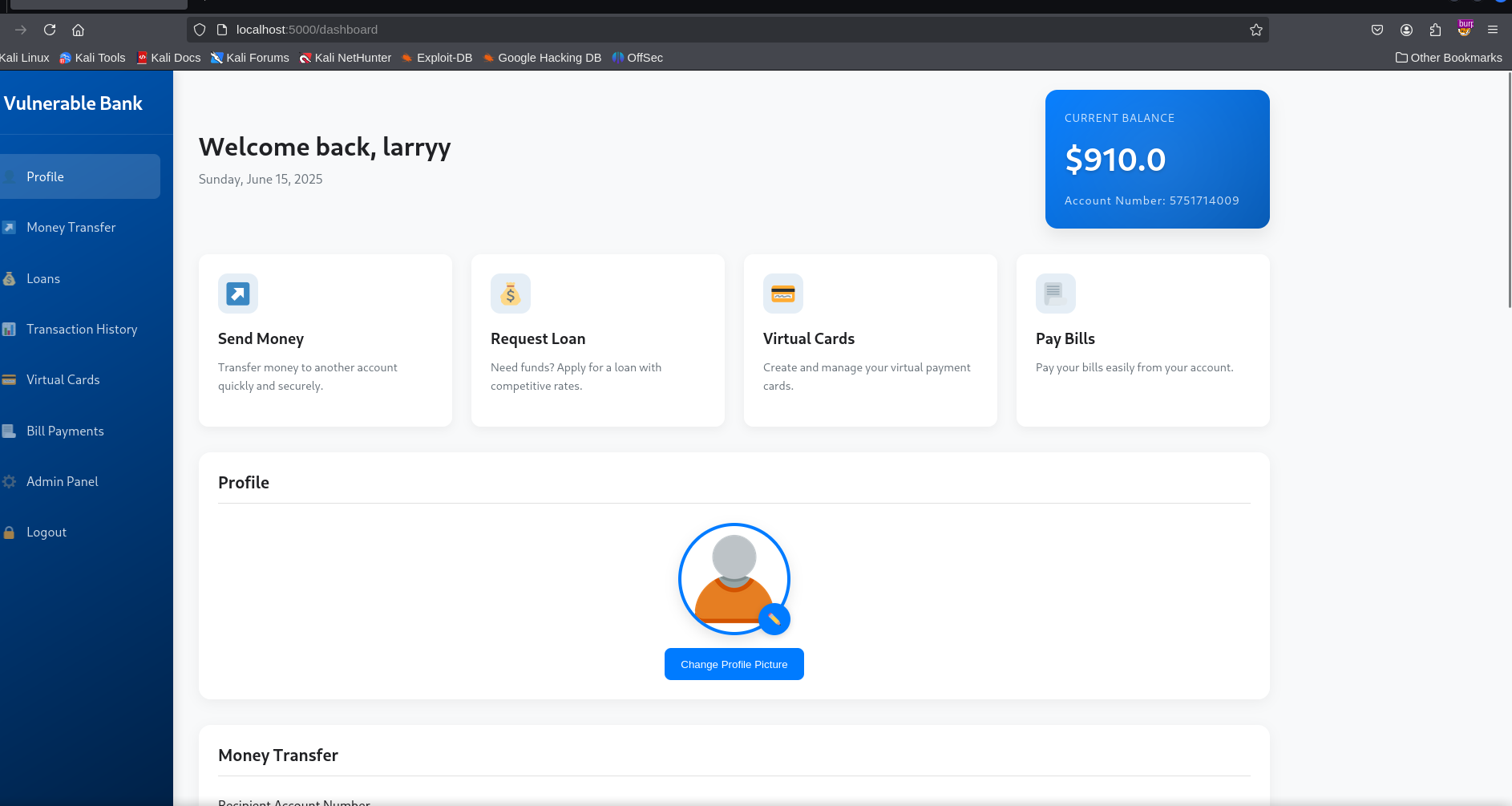Click the Request Loan money bag icon
This screenshot has width=1512, height=806.
[511, 294]
